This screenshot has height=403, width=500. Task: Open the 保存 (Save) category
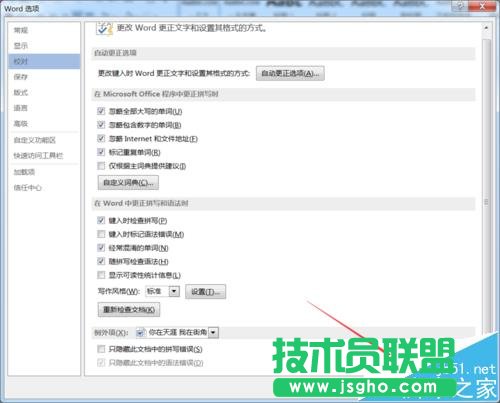pyautogui.click(x=44, y=77)
